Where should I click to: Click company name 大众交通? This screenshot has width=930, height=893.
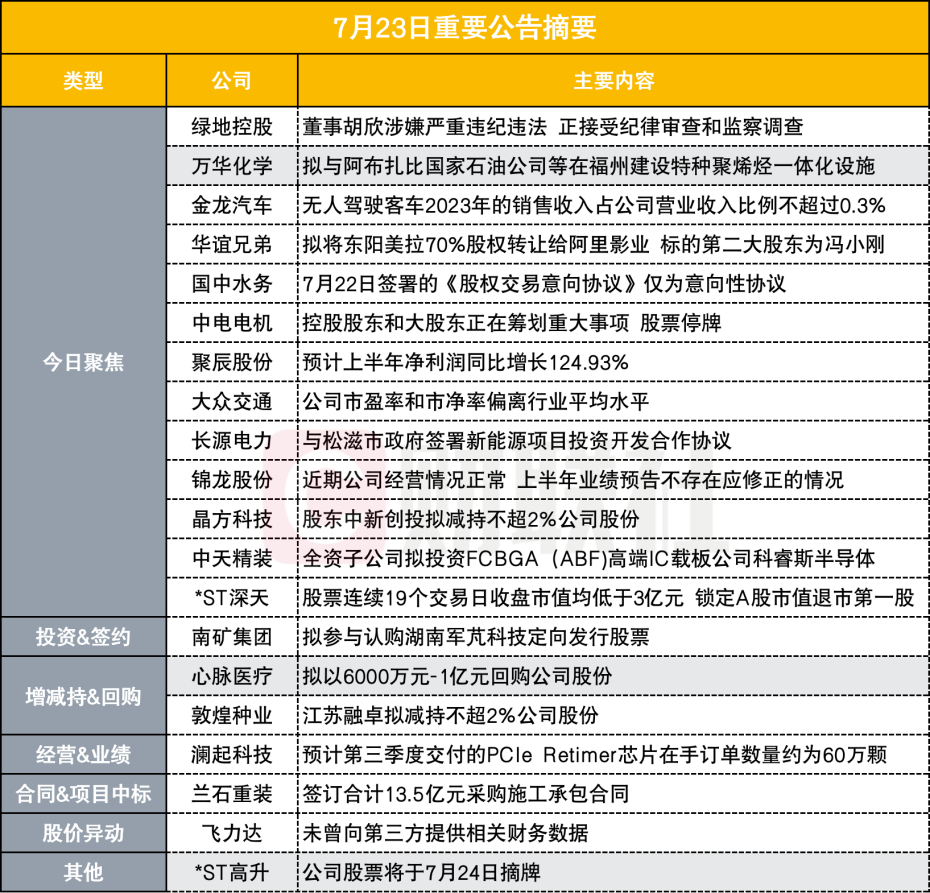(x=232, y=401)
